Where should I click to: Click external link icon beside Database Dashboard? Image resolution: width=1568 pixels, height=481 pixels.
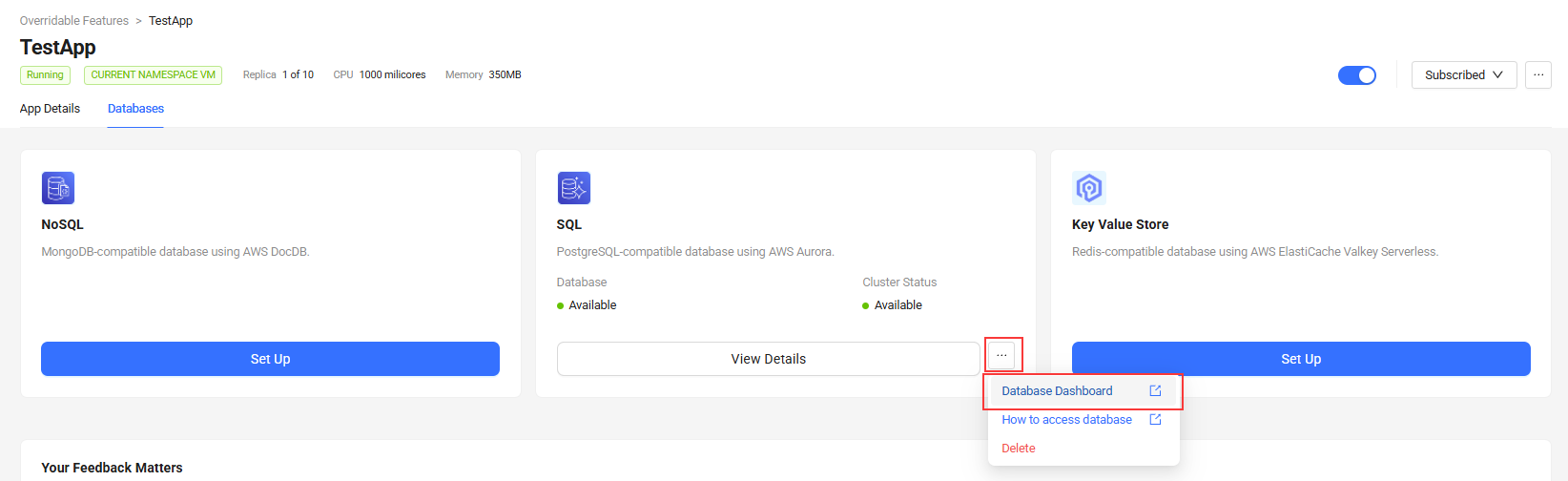[1155, 391]
